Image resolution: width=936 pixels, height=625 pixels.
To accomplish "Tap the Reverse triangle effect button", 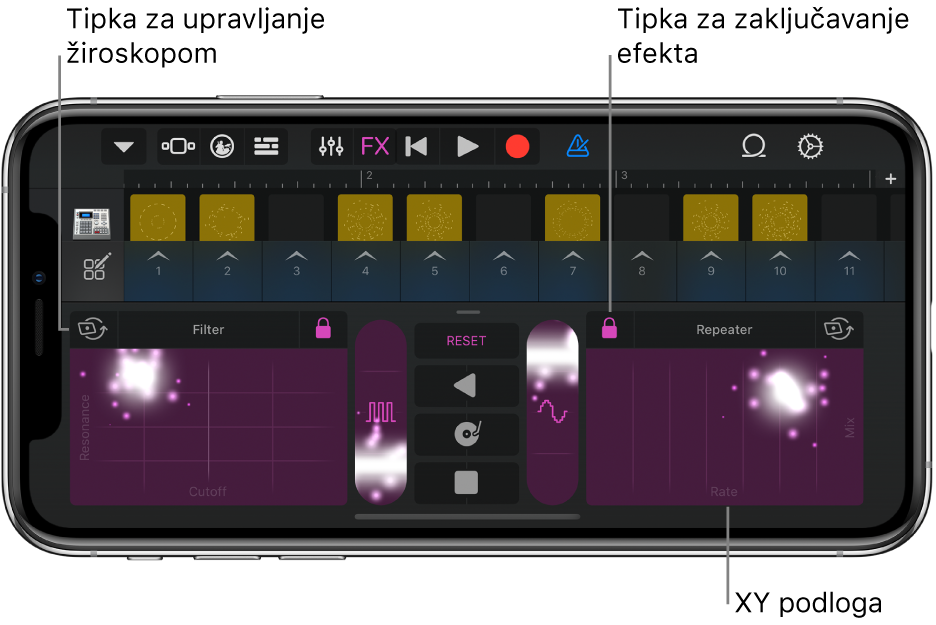I will pos(466,386).
